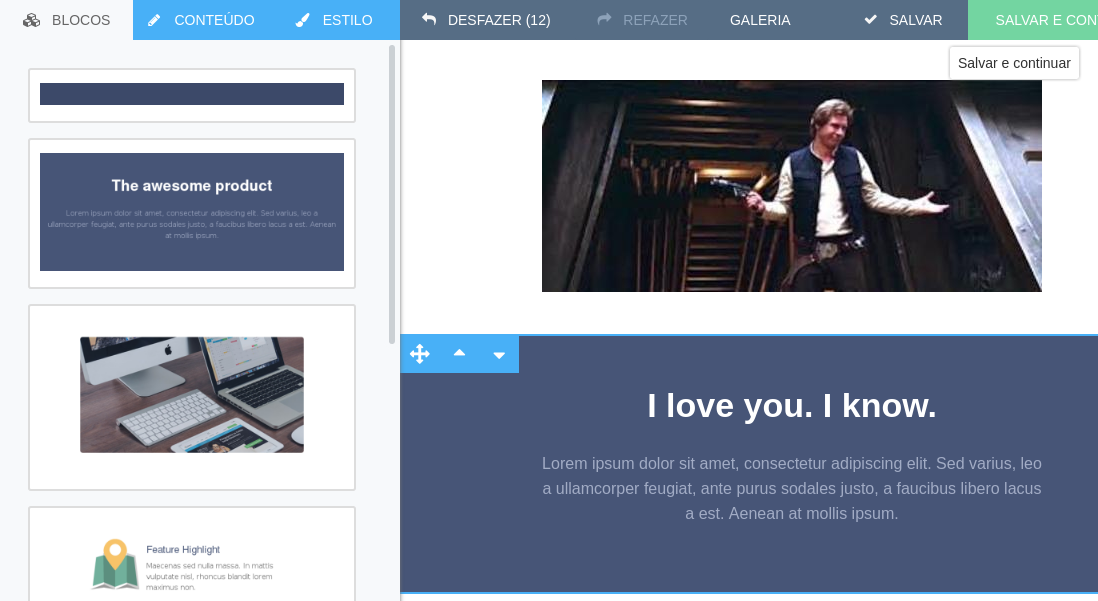Click the Lorem ipsum paragraph in canvas
The image size is (1098, 601).
click(x=791, y=488)
